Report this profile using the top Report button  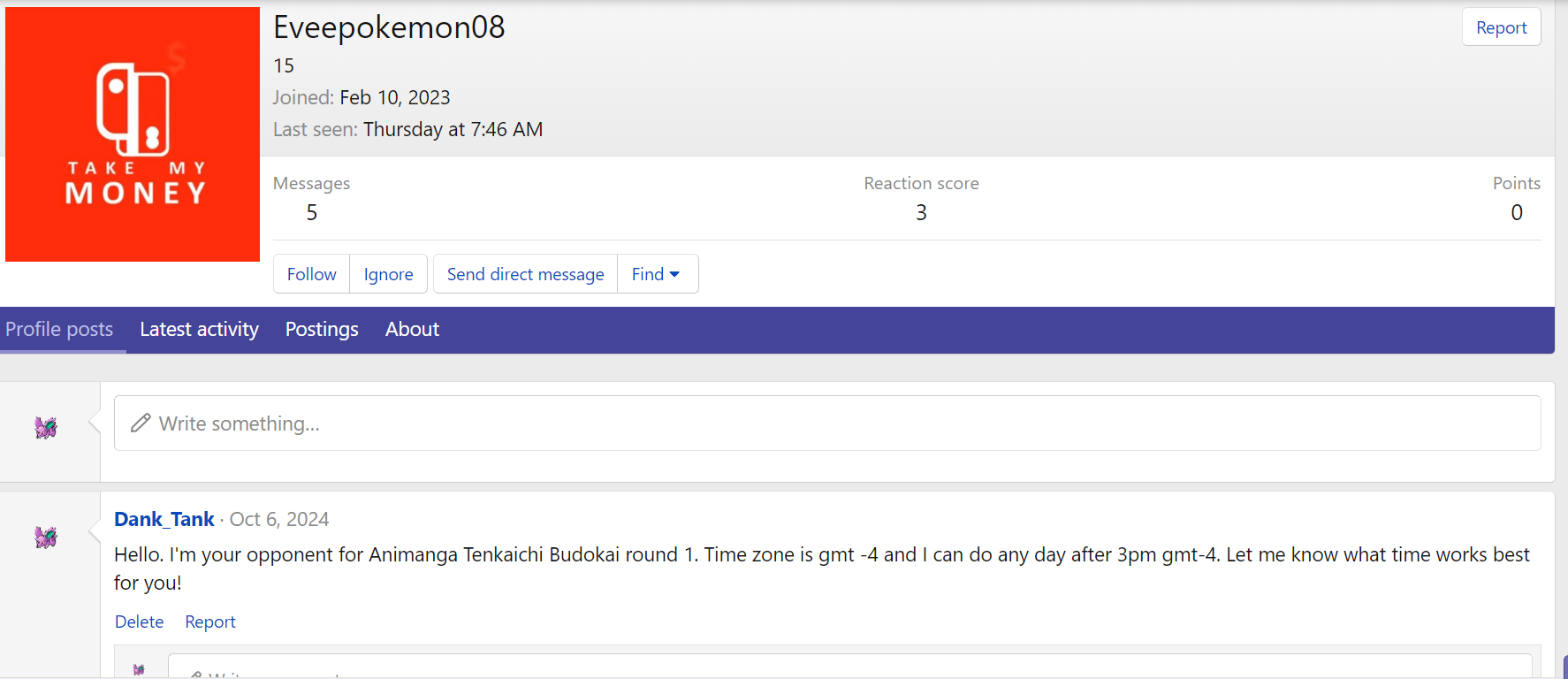1501,27
